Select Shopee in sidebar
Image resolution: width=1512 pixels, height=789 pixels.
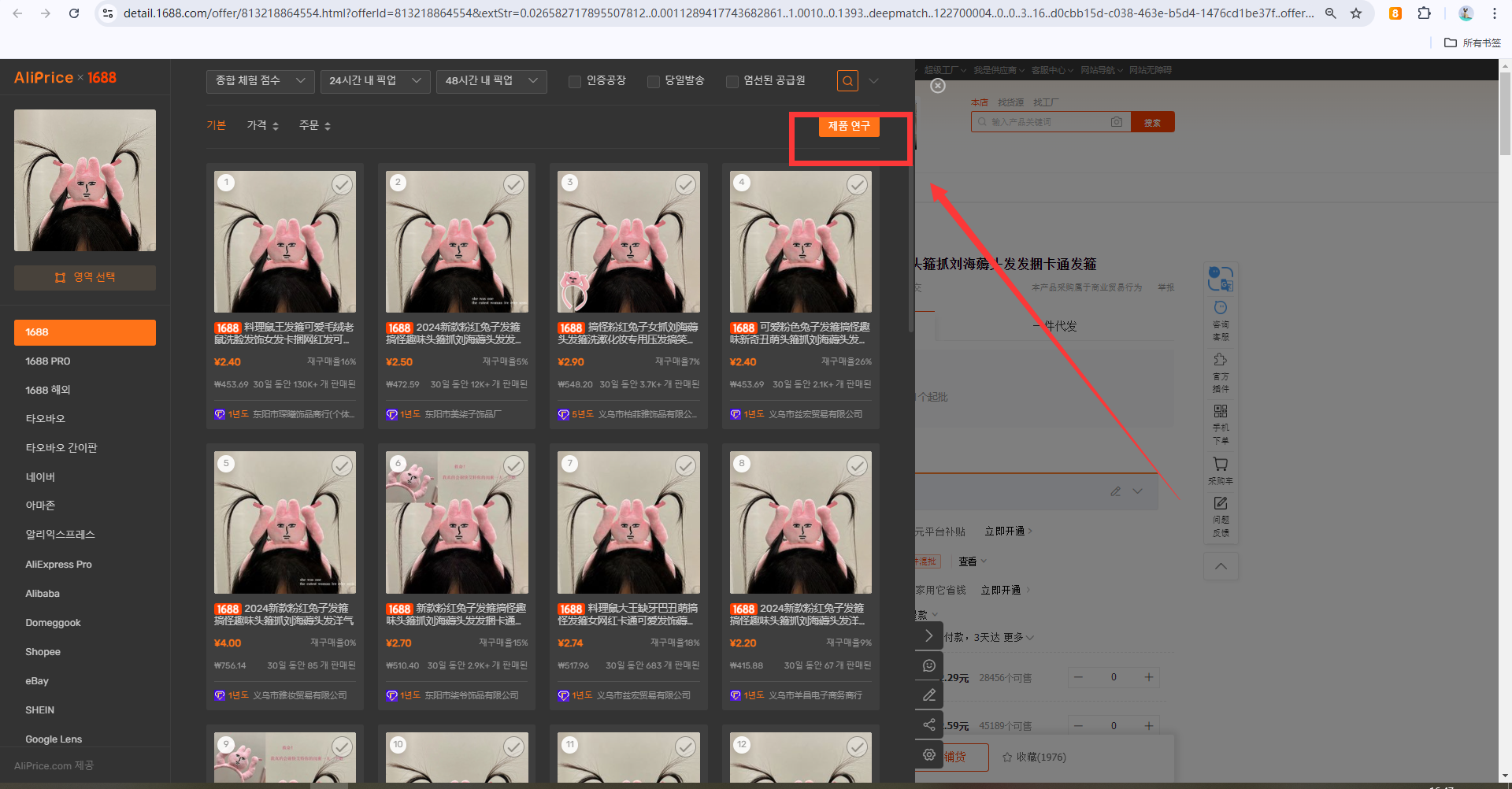tap(43, 652)
